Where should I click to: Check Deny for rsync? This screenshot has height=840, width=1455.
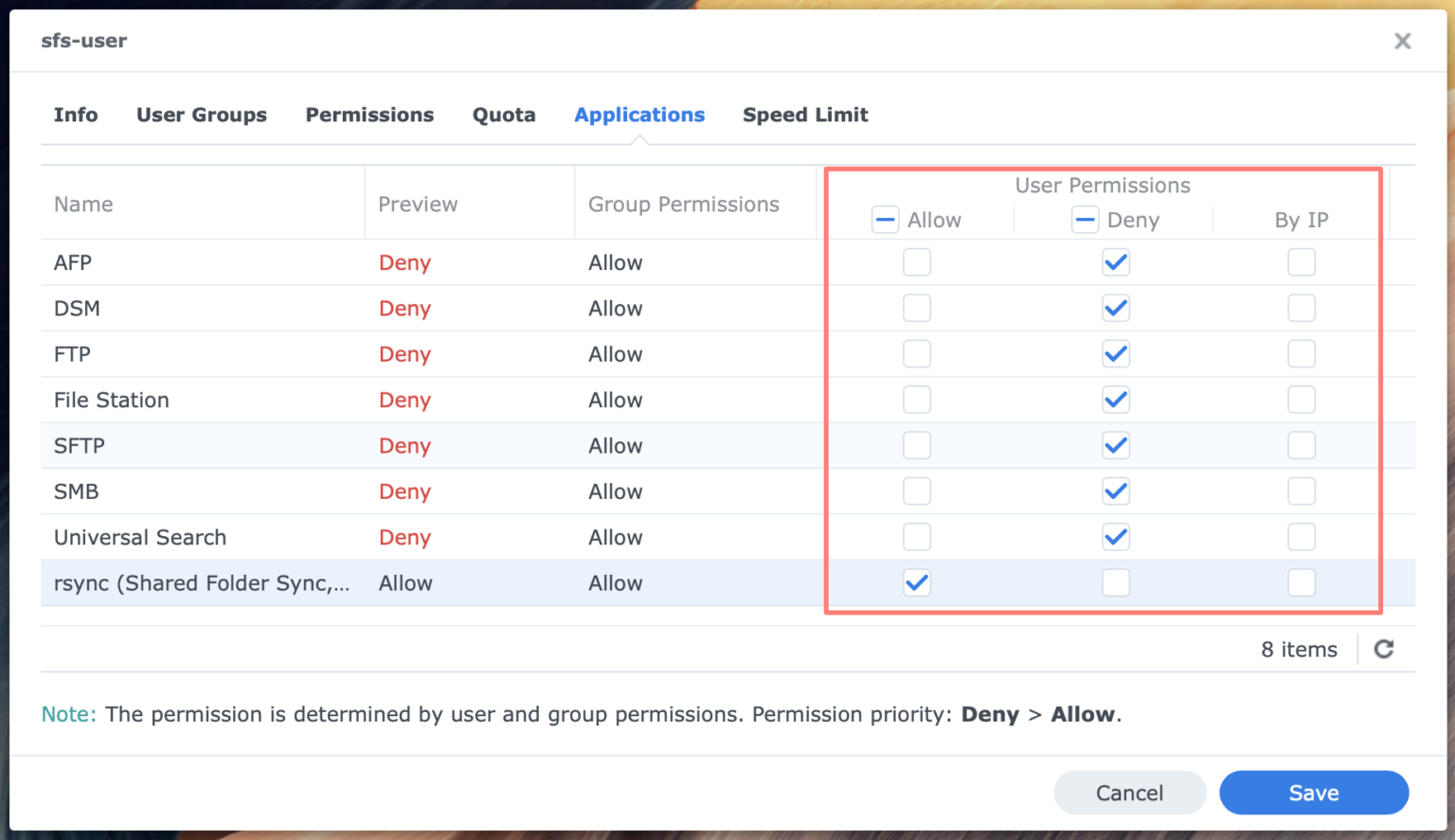click(1116, 582)
